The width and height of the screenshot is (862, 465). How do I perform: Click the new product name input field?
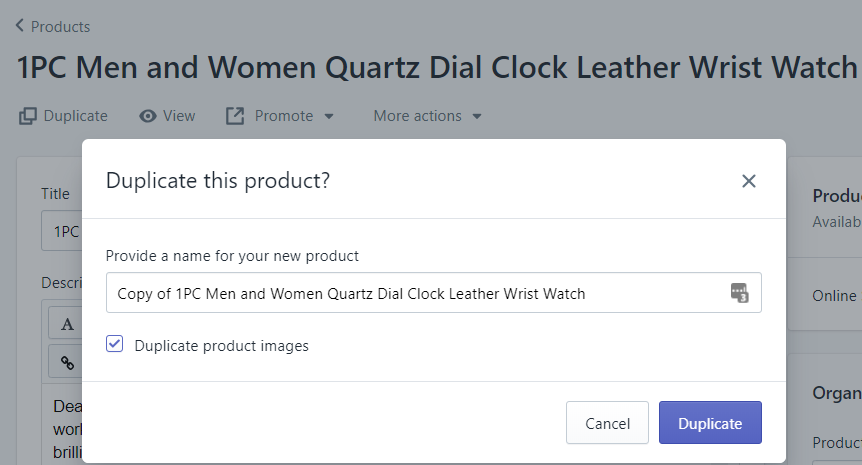click(x=420, y=293)
